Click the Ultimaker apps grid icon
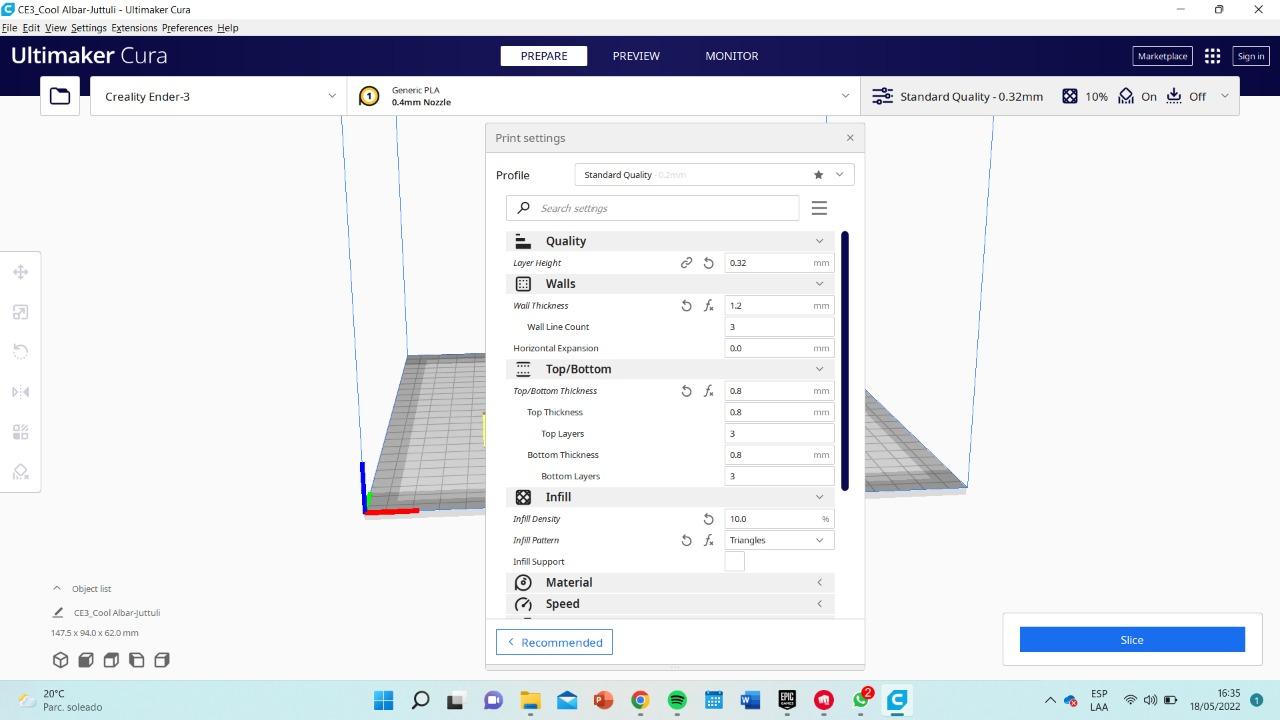Viewport: 1280px width, 720px height. (1212, 56)
